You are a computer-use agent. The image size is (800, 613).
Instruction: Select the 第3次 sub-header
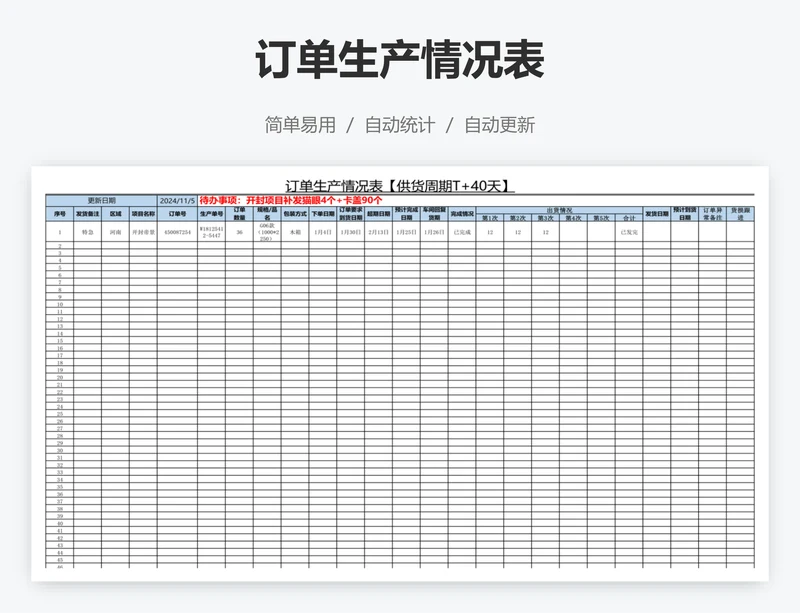click(x=545, y=218)
